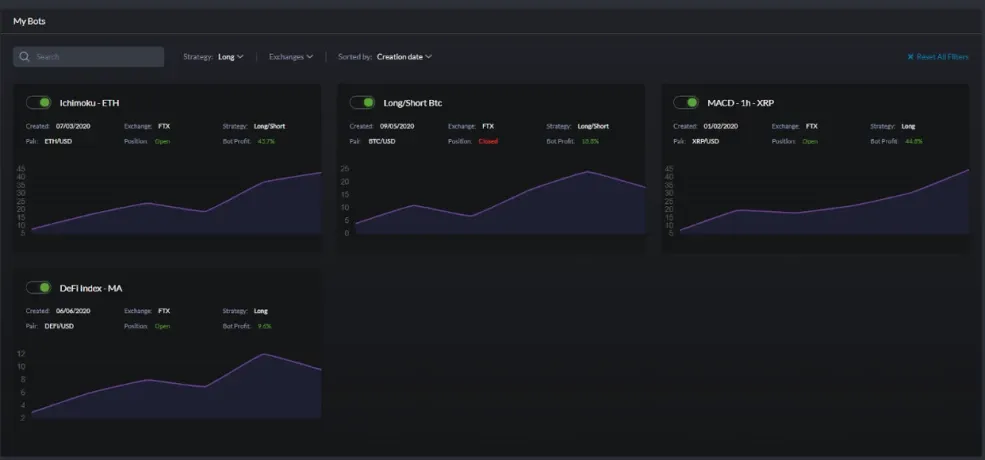Click the 9.6% bot profit value
985x460 pixels.
[x=264, y=326]
